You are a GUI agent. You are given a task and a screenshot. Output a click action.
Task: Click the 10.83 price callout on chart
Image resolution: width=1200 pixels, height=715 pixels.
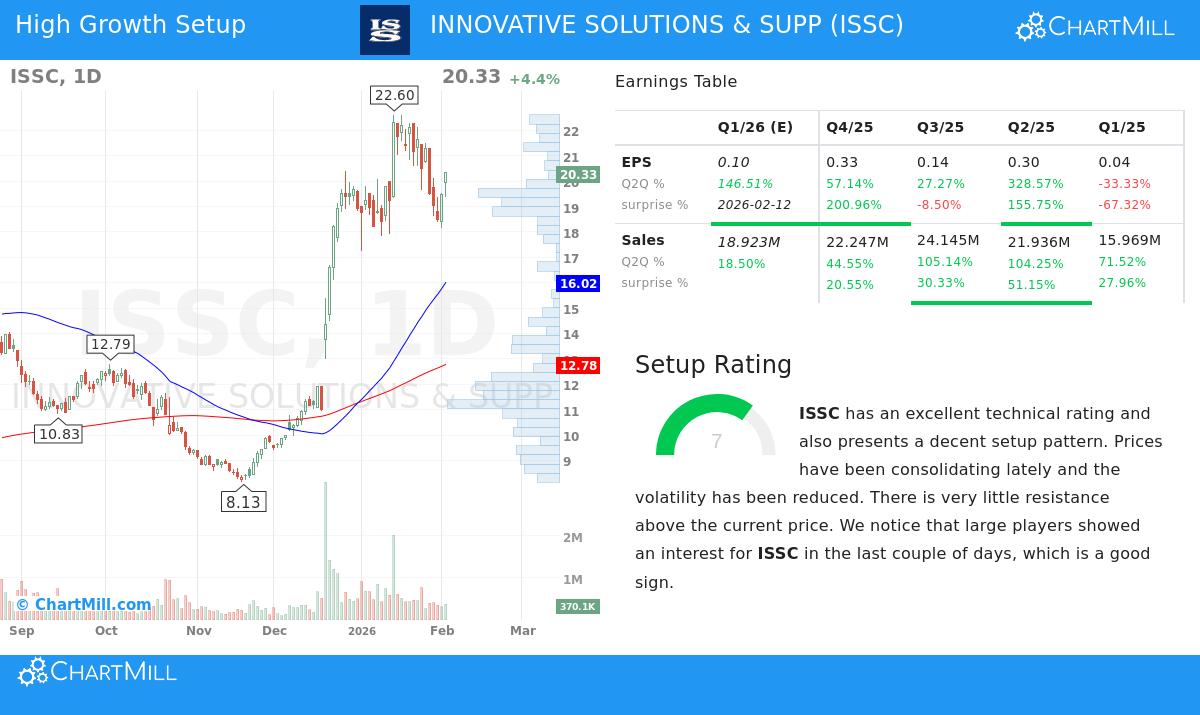[x=59, y=433]
